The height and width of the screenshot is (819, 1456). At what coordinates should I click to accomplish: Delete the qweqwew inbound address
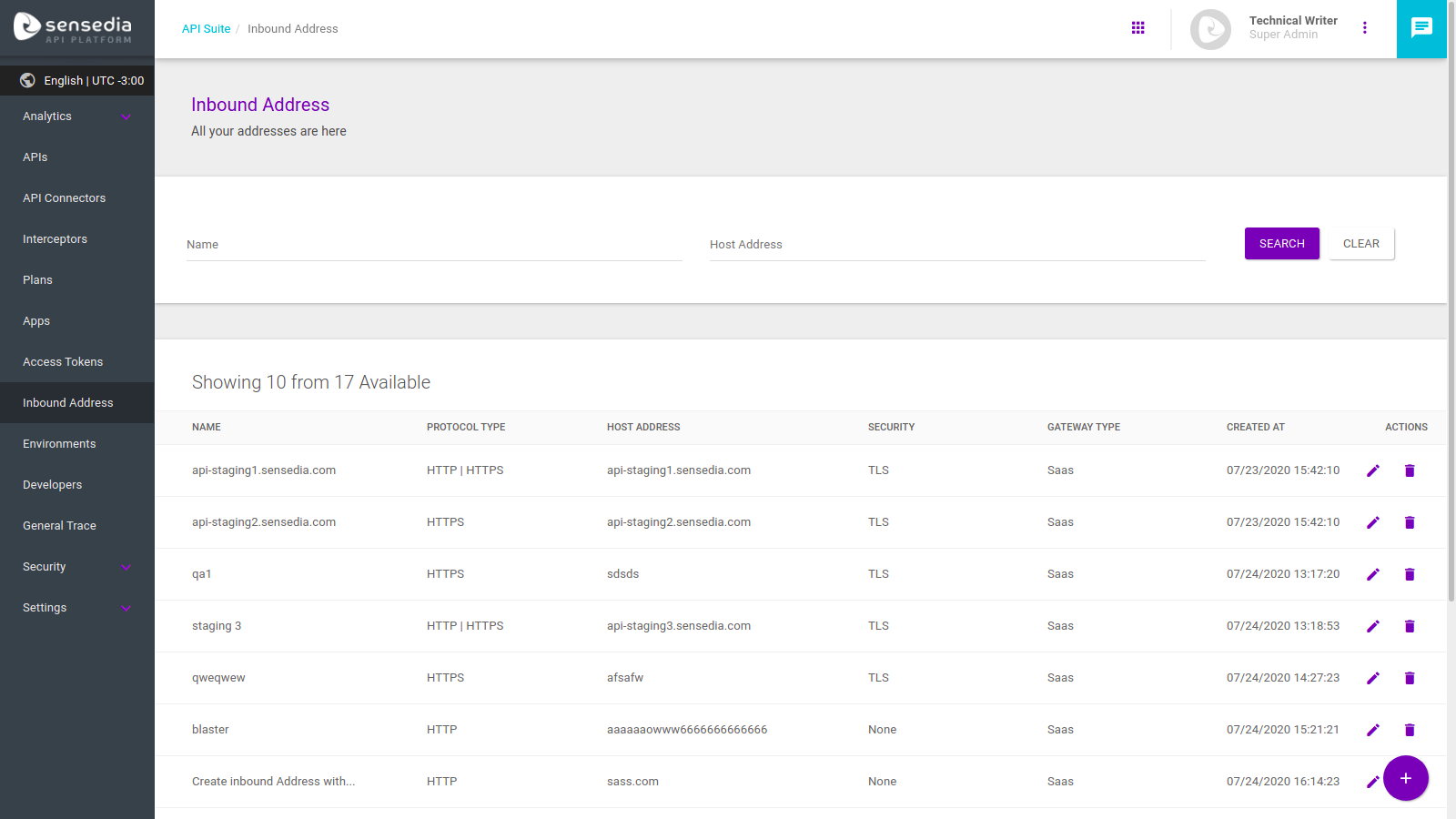pos(1410,677)
